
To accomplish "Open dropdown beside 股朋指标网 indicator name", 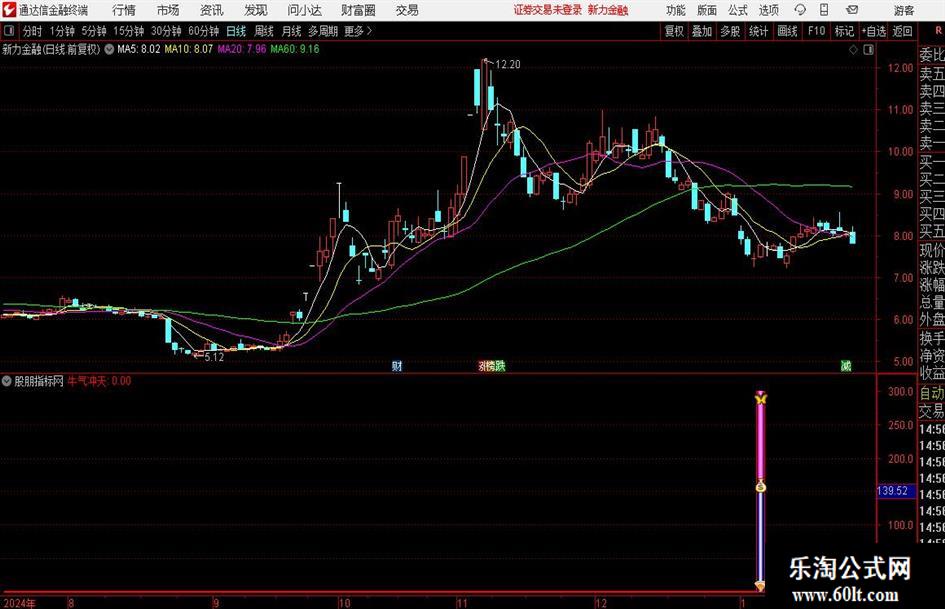I will [x=7, y=381].
